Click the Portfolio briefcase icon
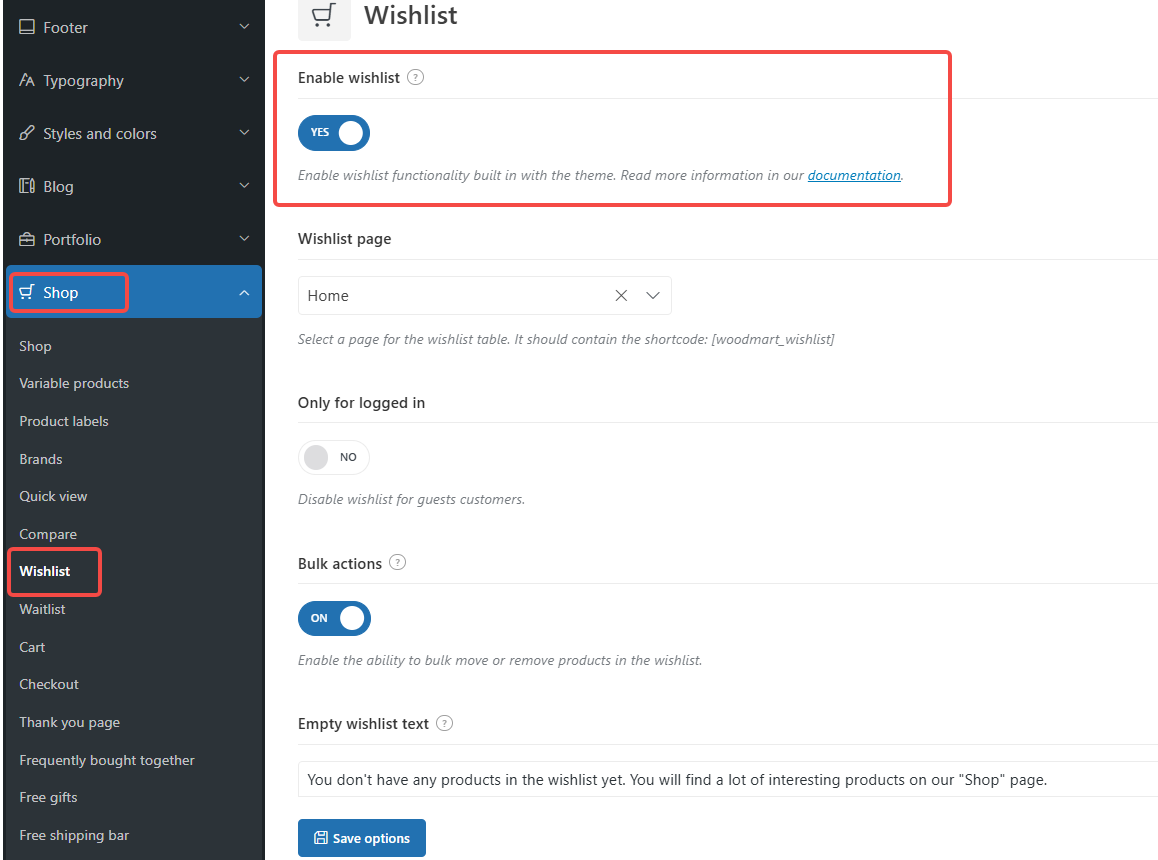Screen dimensions: 1158x860 tap(27, 240)
